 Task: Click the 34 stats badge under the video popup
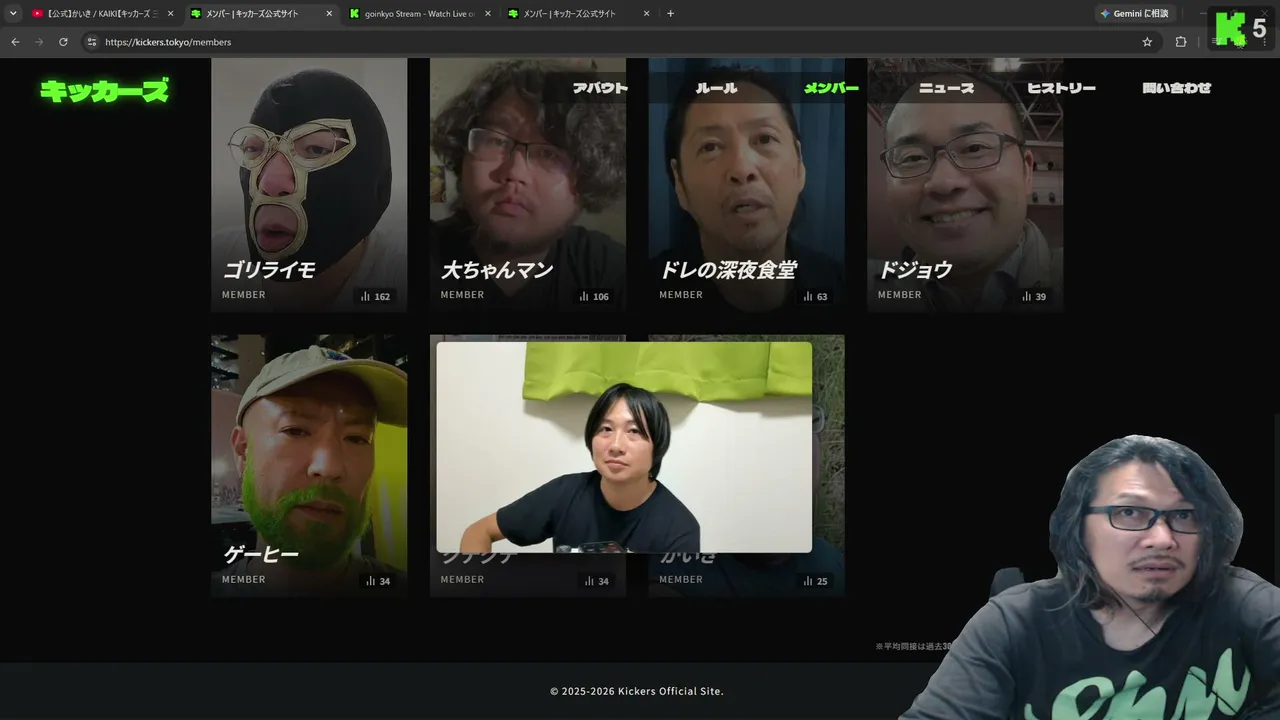pos(597,581)
